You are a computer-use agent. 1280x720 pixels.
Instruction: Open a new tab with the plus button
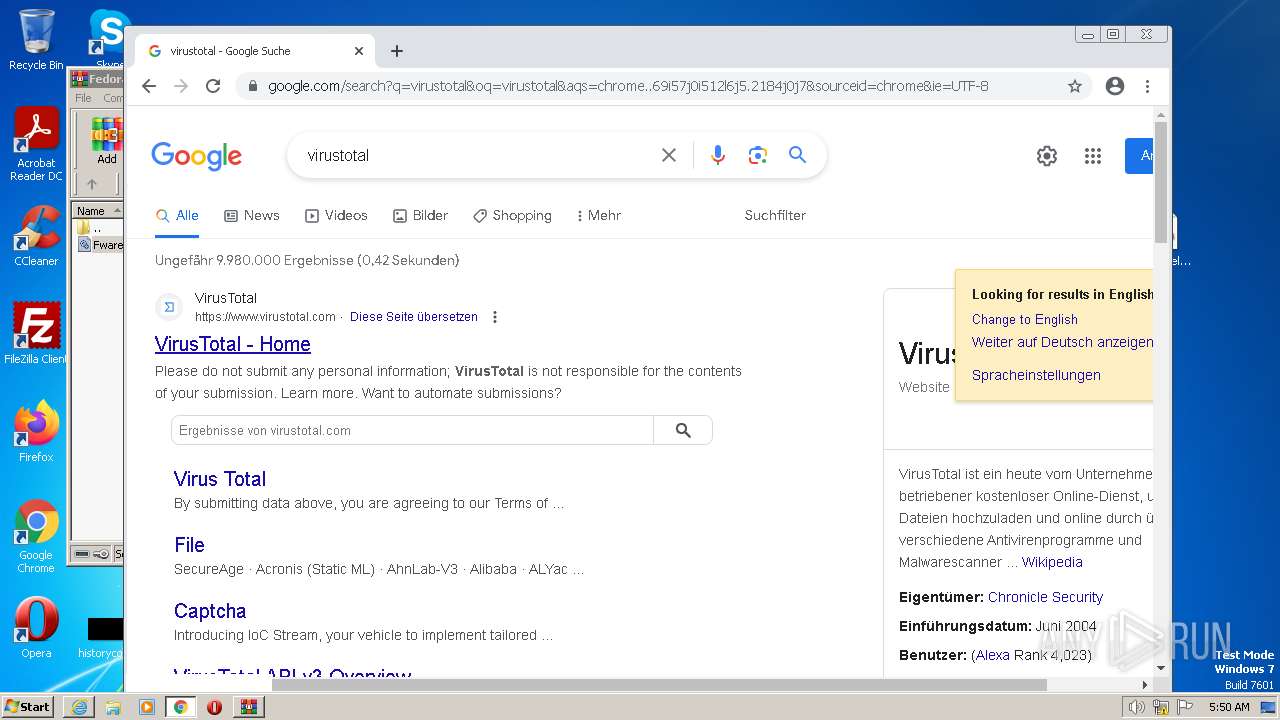point(397,51)
